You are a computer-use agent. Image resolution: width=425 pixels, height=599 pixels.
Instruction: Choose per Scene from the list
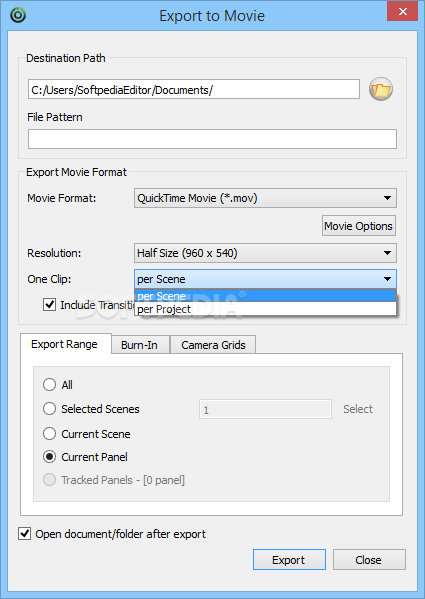tap(265, 296)
